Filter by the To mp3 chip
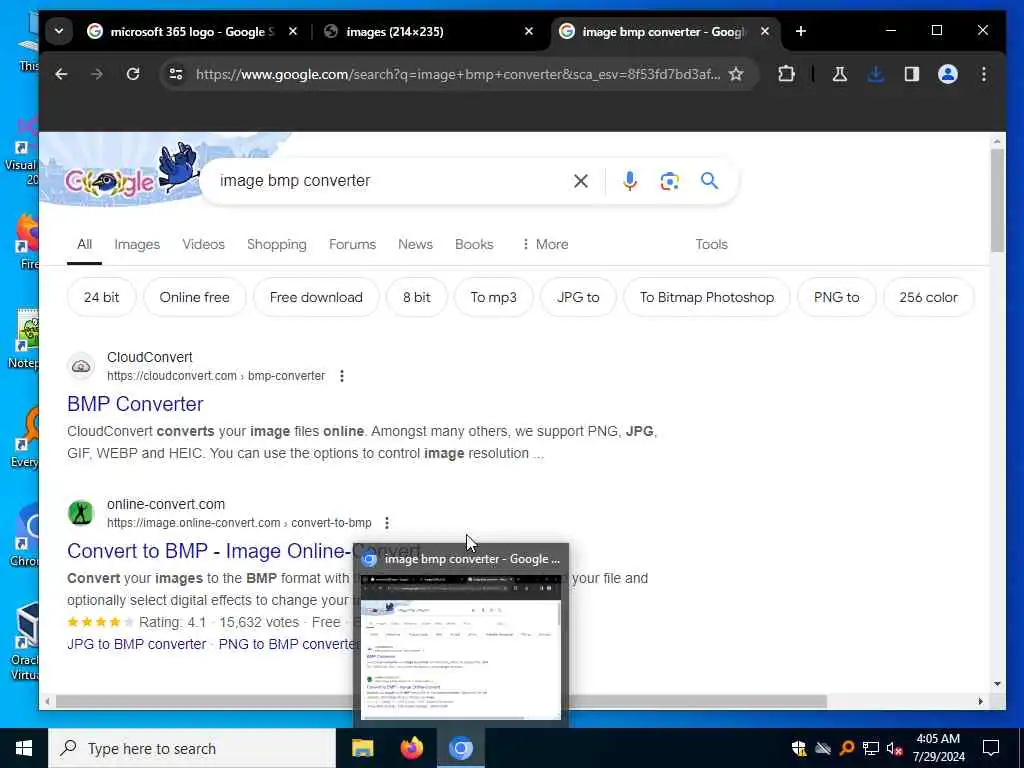Image resolution: width=1024 pixels, height=768 pixels. (494, 297)
